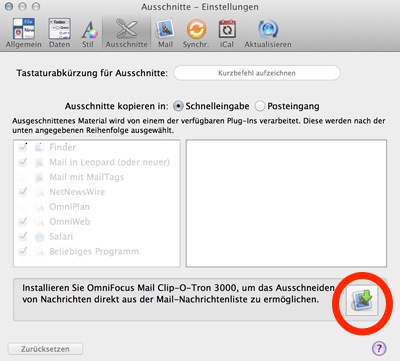This screenshot has width=403, height=361.
Task: Click the OmniPlan icon in list
Action: pyautogui.click(x=39, y=207)
